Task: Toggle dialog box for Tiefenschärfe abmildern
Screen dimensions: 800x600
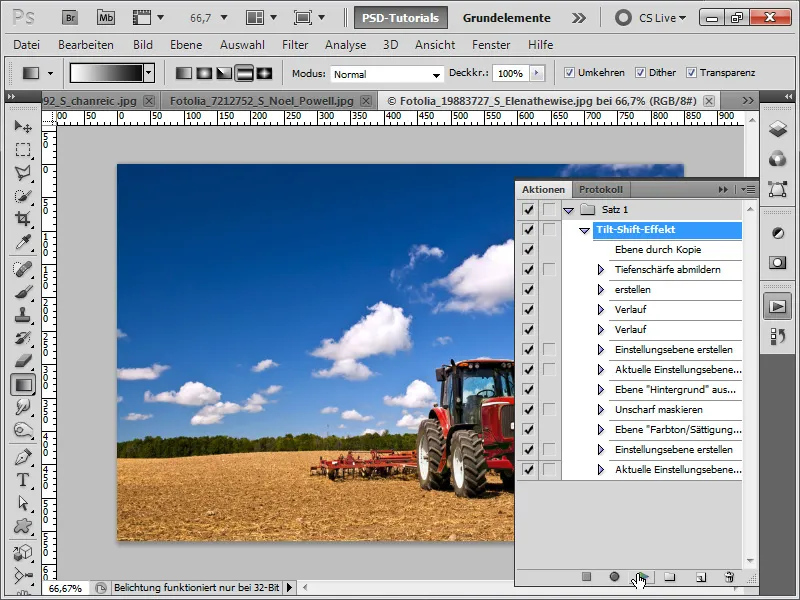Action: pyautogui.click(x=549, y=269)
